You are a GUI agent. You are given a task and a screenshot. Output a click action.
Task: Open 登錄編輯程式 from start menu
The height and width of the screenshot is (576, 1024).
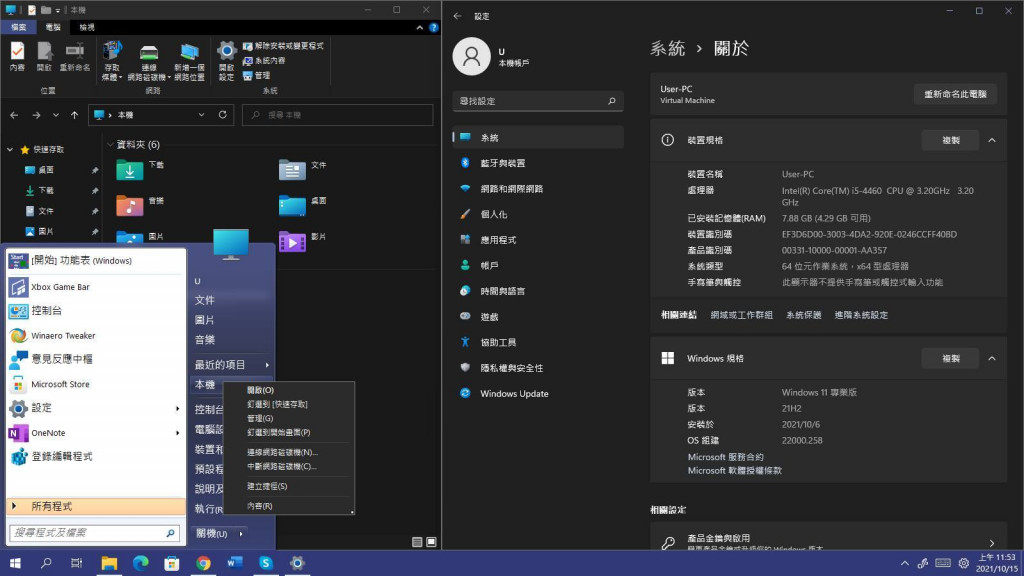95,456
